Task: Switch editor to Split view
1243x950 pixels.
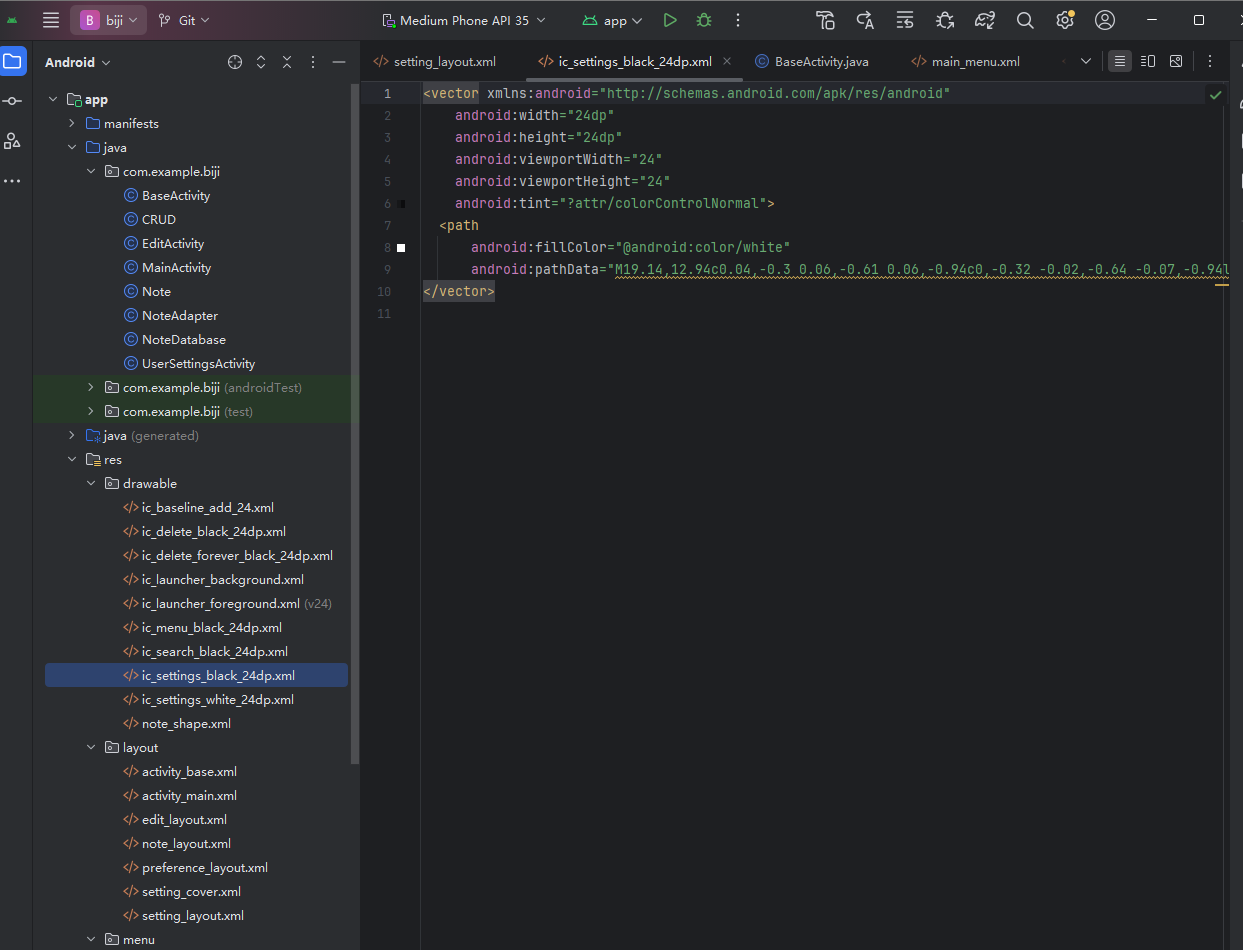Action: [1148, 61]
